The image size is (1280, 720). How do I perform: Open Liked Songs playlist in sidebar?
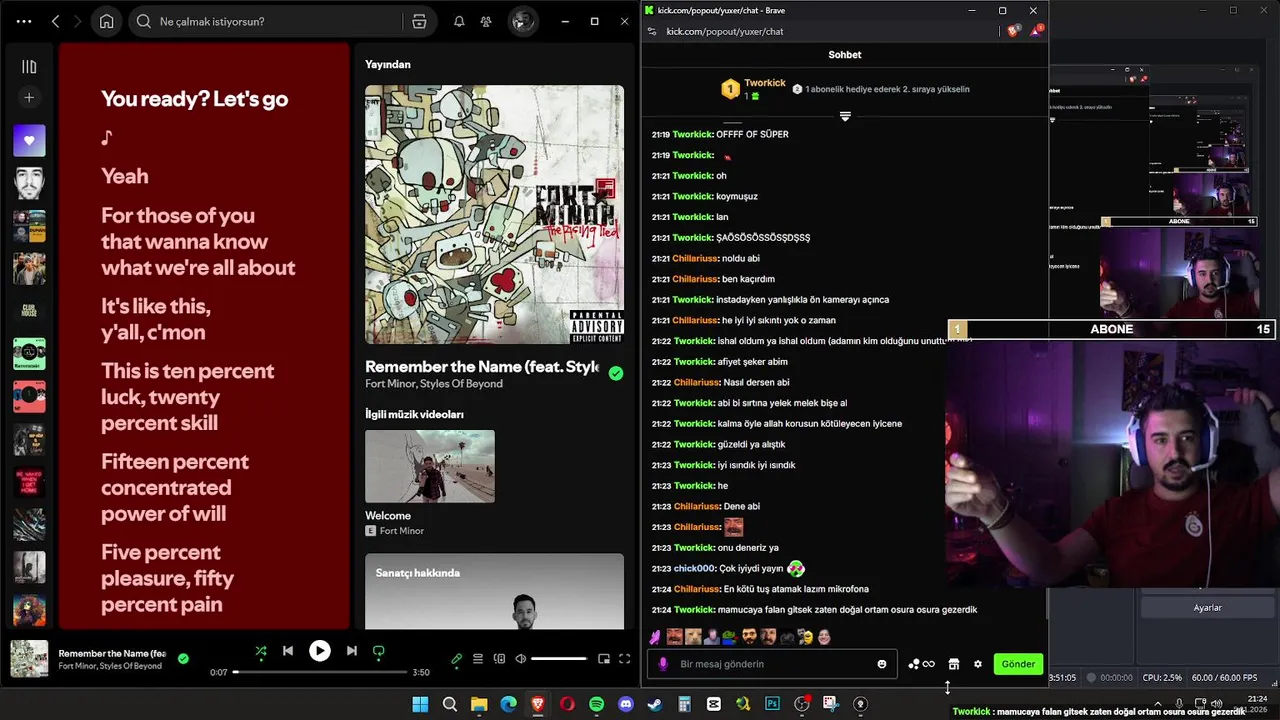point(29,141)
